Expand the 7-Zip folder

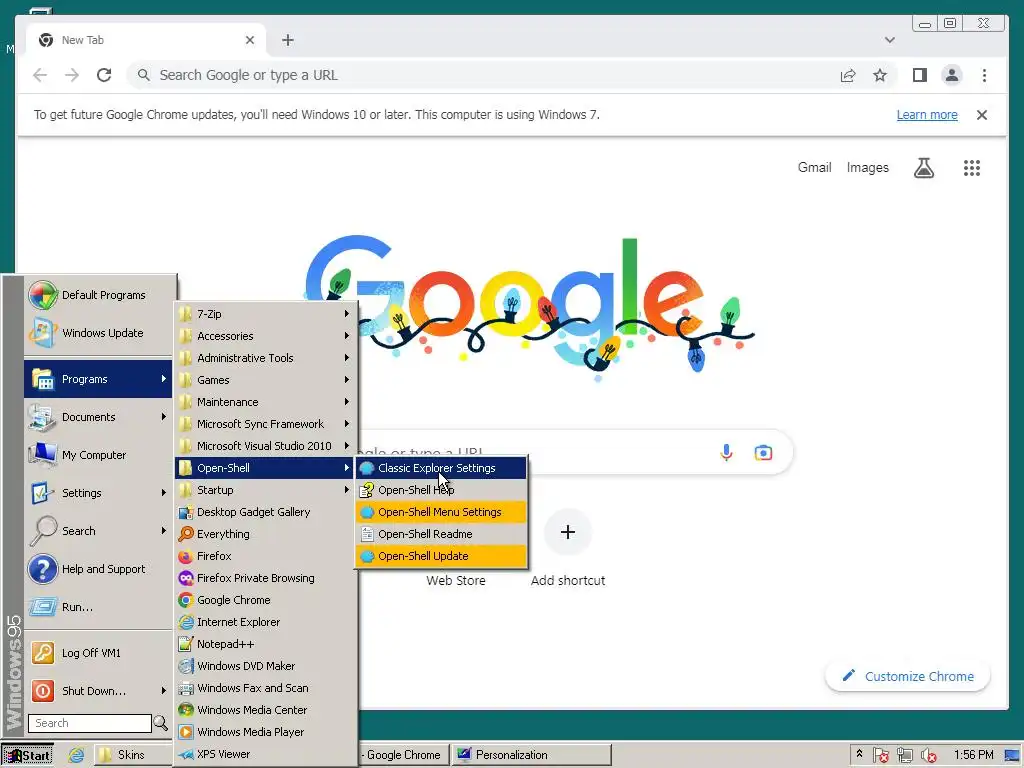pos(266,313)
